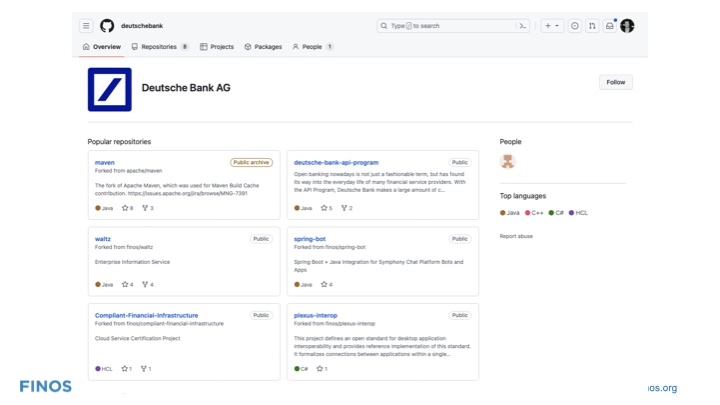Click 'Forked from finos/waltz' text
This screenshot has height=405, width=720.
click(x=124, y=247)
